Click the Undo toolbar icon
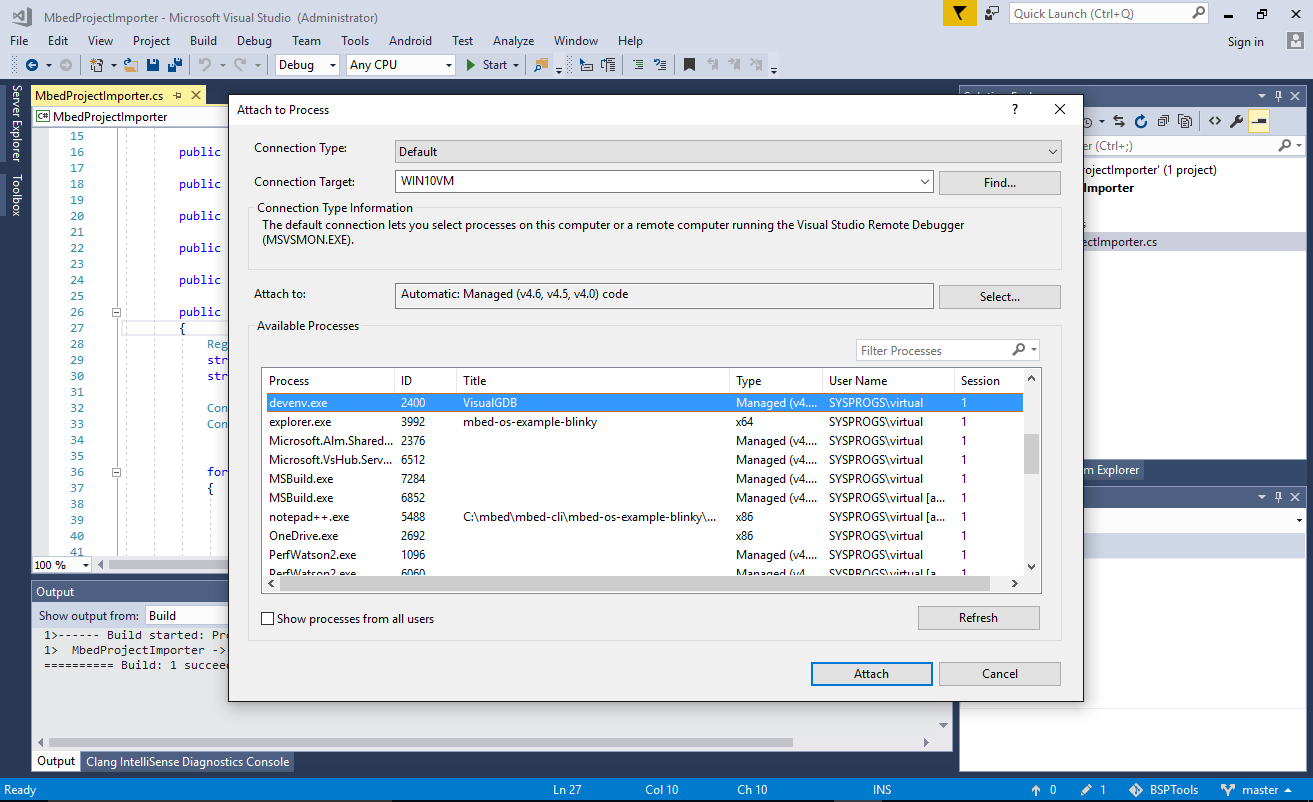This screenshot has height=802, width=1313. tap(204, 65)
